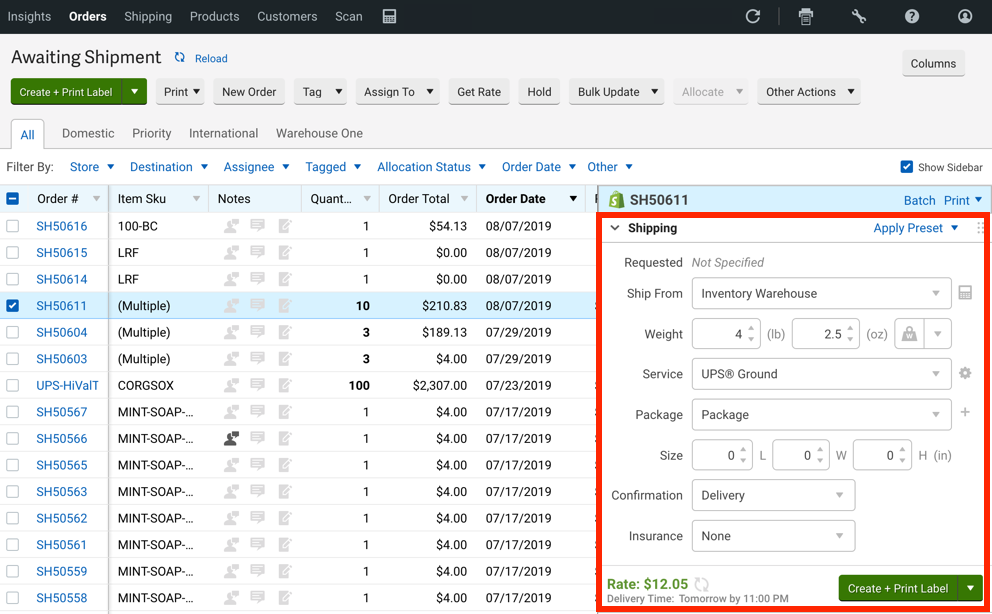This screenshot has height=614, width=992.
Task: Expand the Insurance None dropdown
Action: [x=773, y=536]
